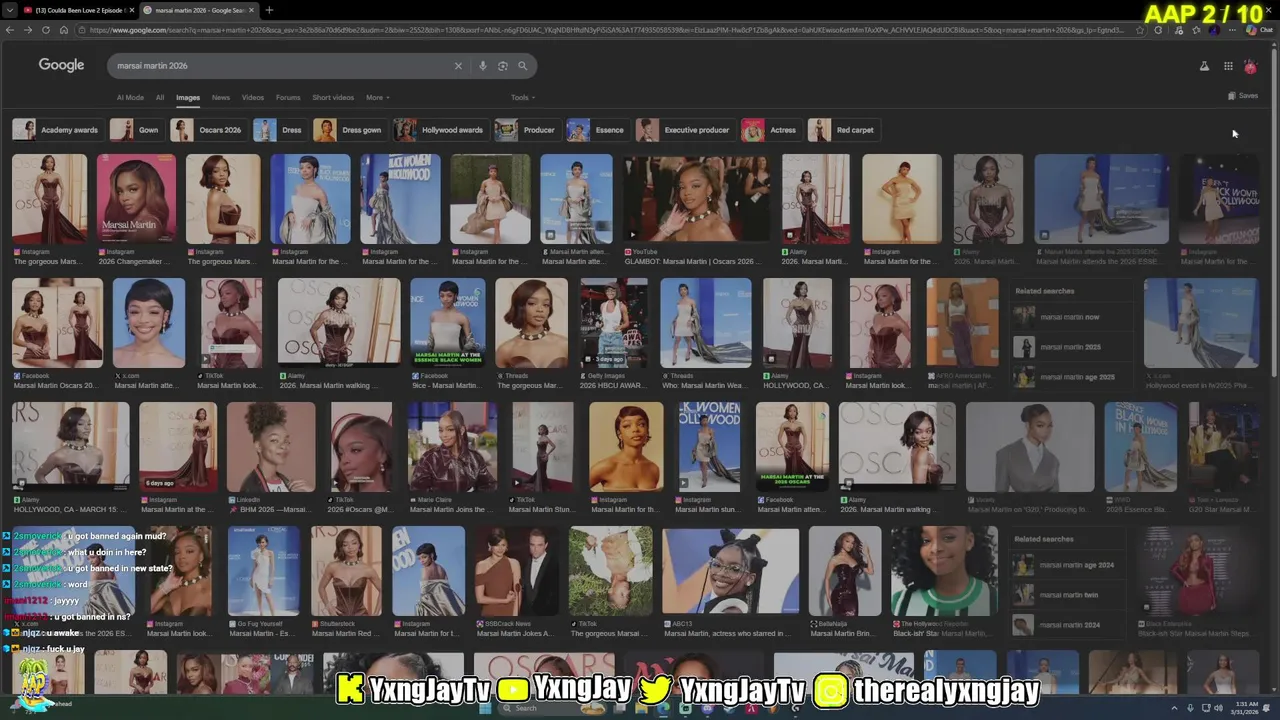Filter images by Gown chip

[136, 130]
